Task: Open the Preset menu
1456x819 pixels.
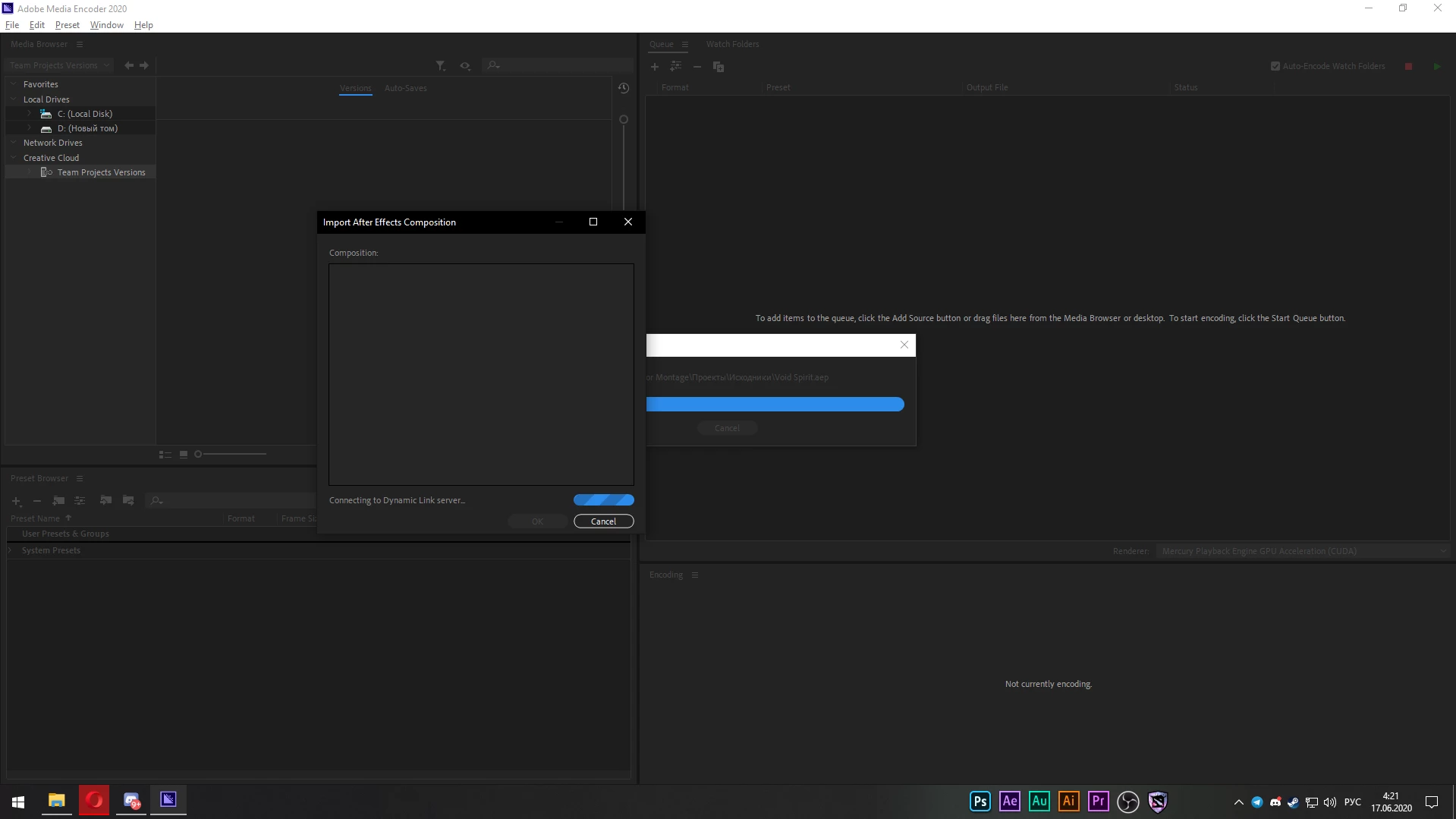Action: tap(68, 25)
